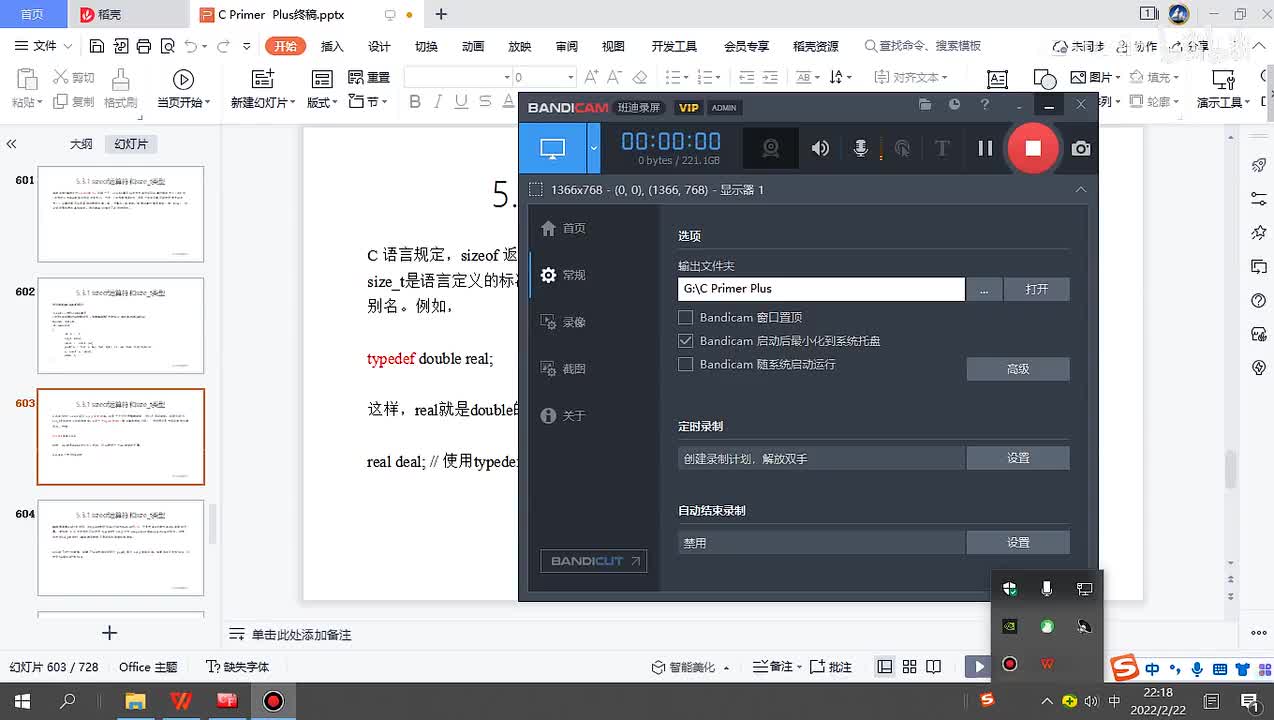1274x720 pixels.
Task: Switch to the 大纲 outline tab
Action: tap(81, 144)
